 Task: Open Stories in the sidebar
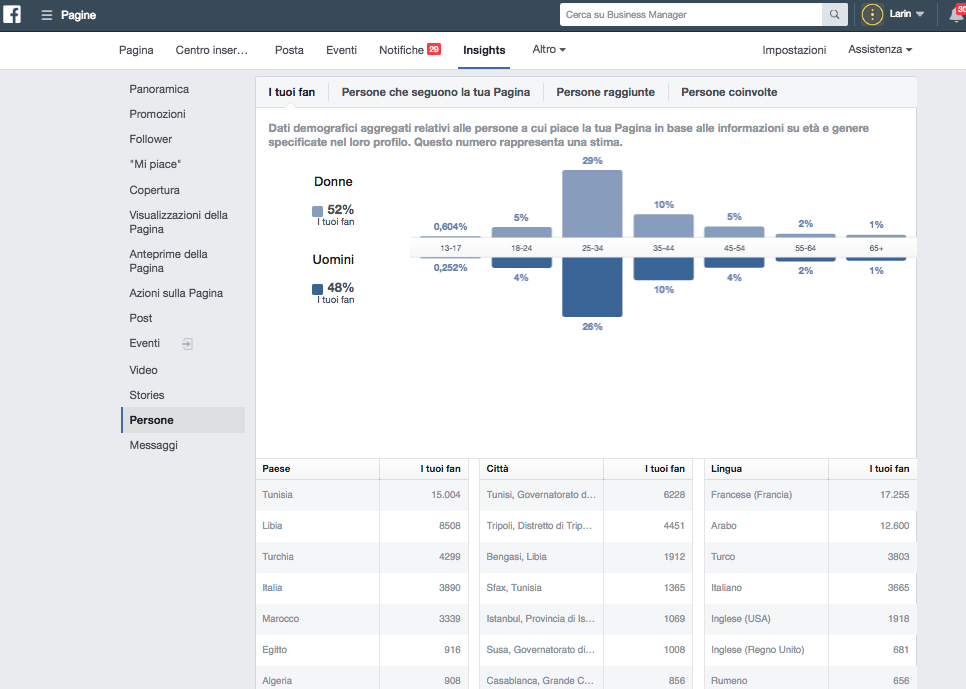[x=147, y=395]
